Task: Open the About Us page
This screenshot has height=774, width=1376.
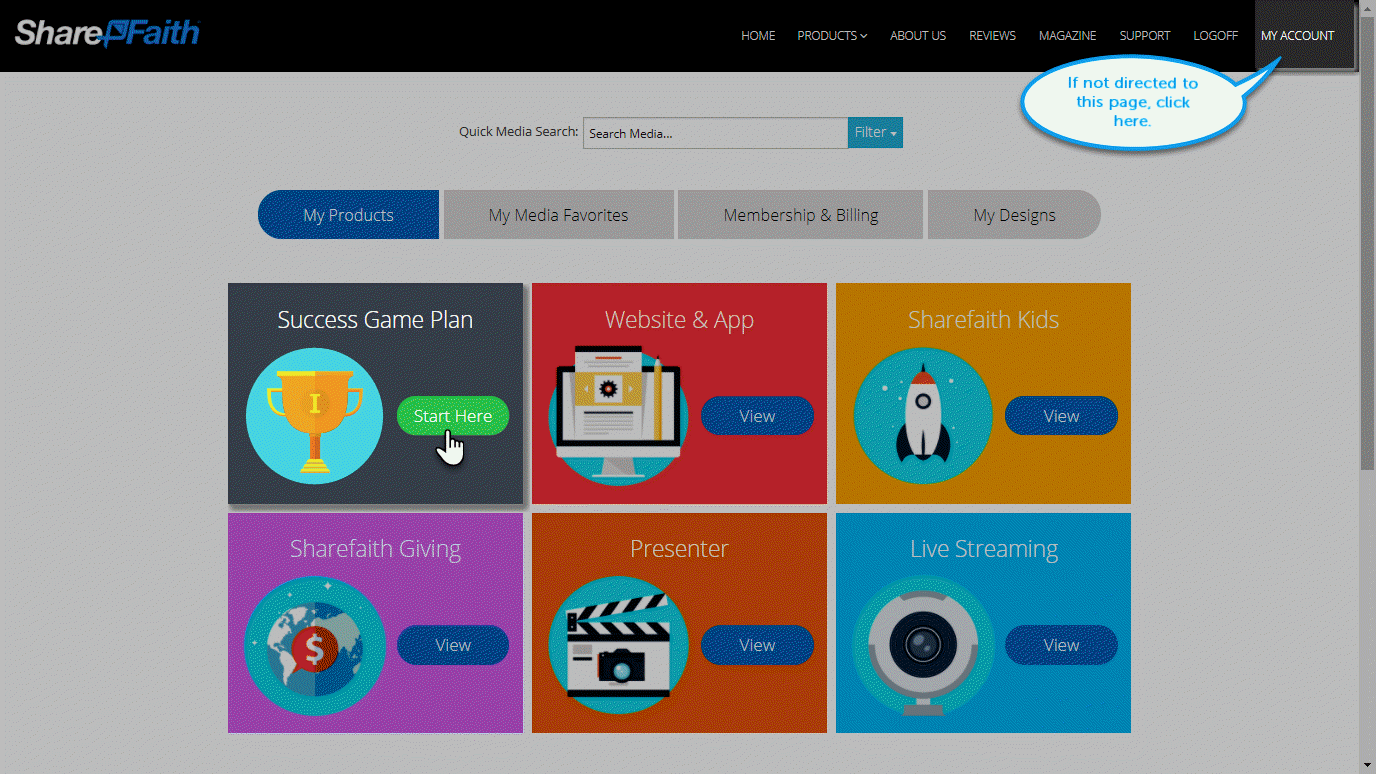Action: [x=918, y=36]
